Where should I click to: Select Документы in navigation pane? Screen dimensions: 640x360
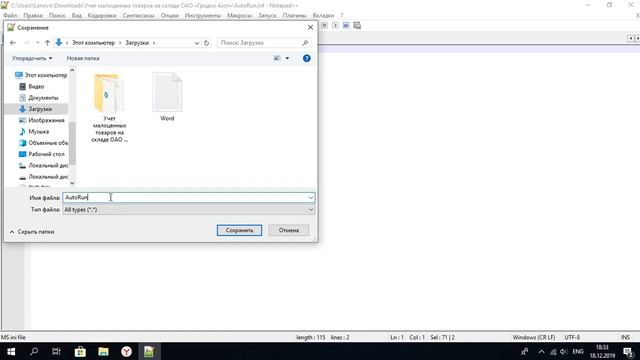43,98
